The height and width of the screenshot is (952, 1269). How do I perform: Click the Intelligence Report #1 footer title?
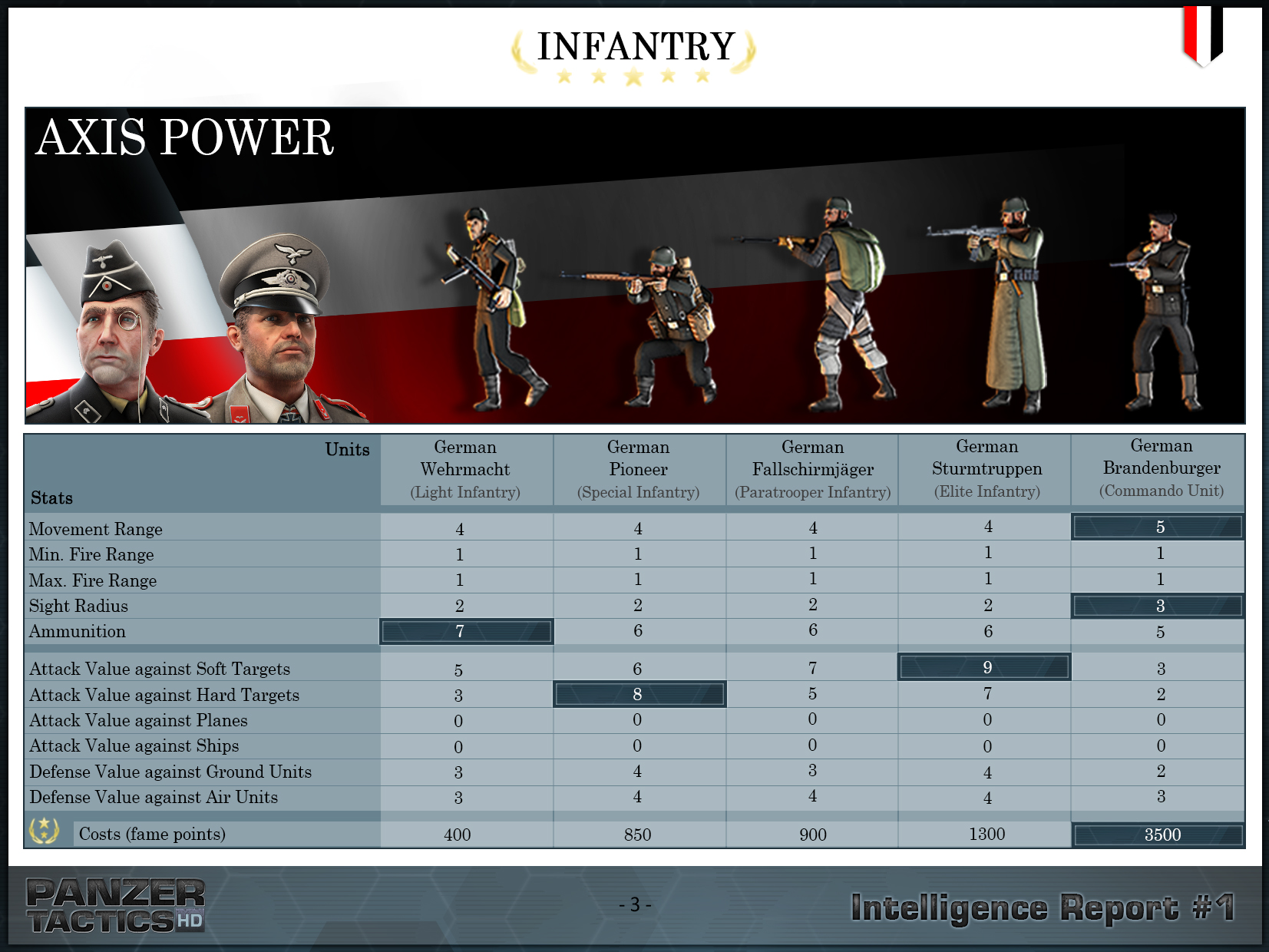[1043, 907]
